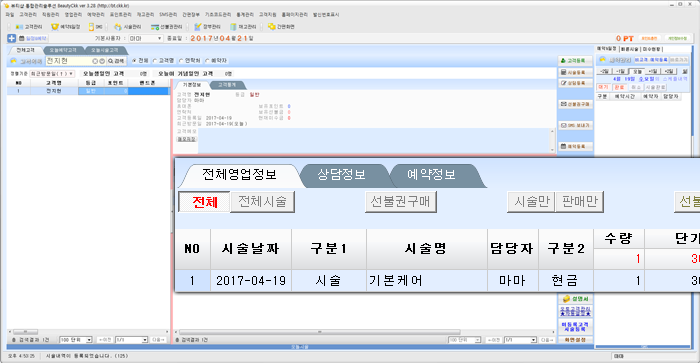Open the 100 단위 page size dropdown

76,340
